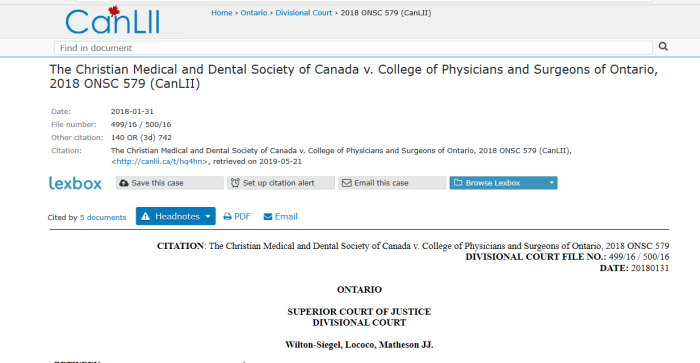This screenshot has width=700, height=363.
Task: Follow the canlii.ca/t/hq4hn short link
Action: [160, 162]
